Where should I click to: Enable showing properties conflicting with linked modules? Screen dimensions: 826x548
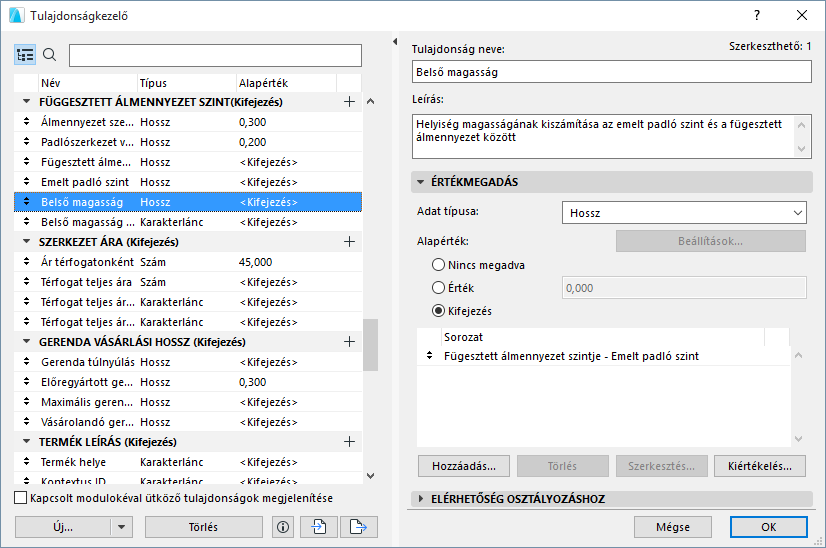click(x=20, y=498)
